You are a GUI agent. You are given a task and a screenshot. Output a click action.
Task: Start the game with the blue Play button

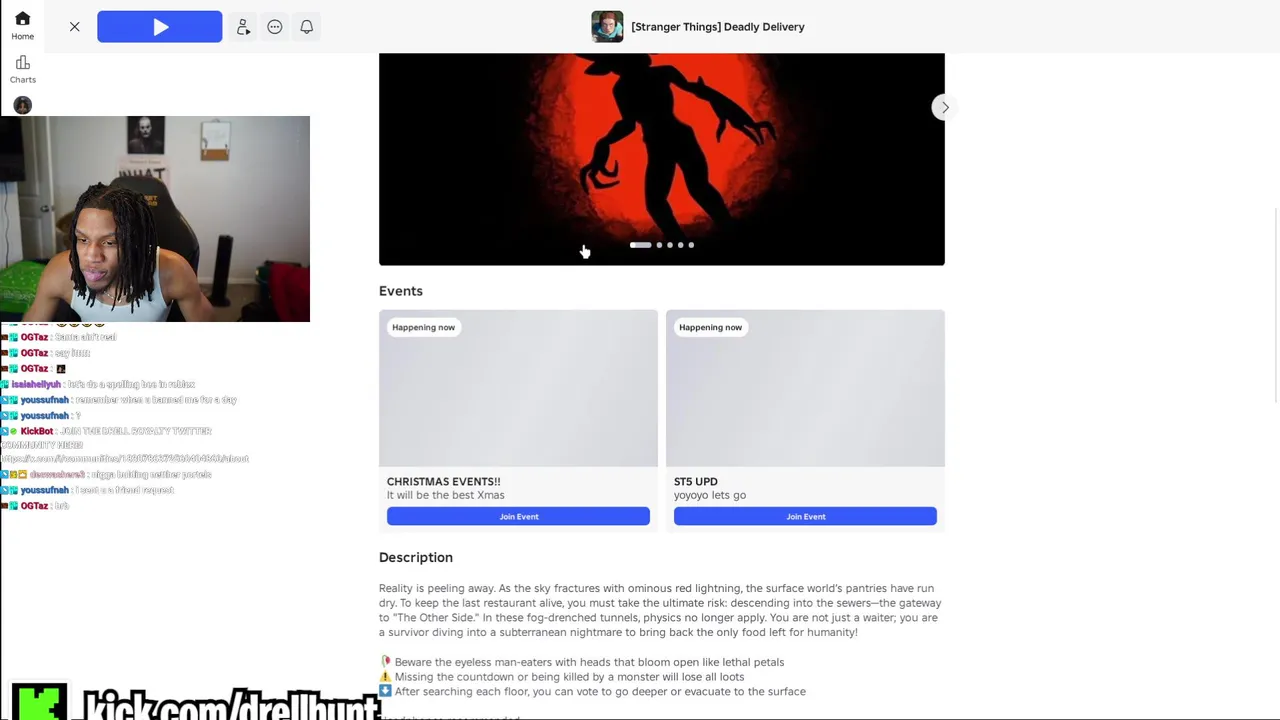pos(160,27)
